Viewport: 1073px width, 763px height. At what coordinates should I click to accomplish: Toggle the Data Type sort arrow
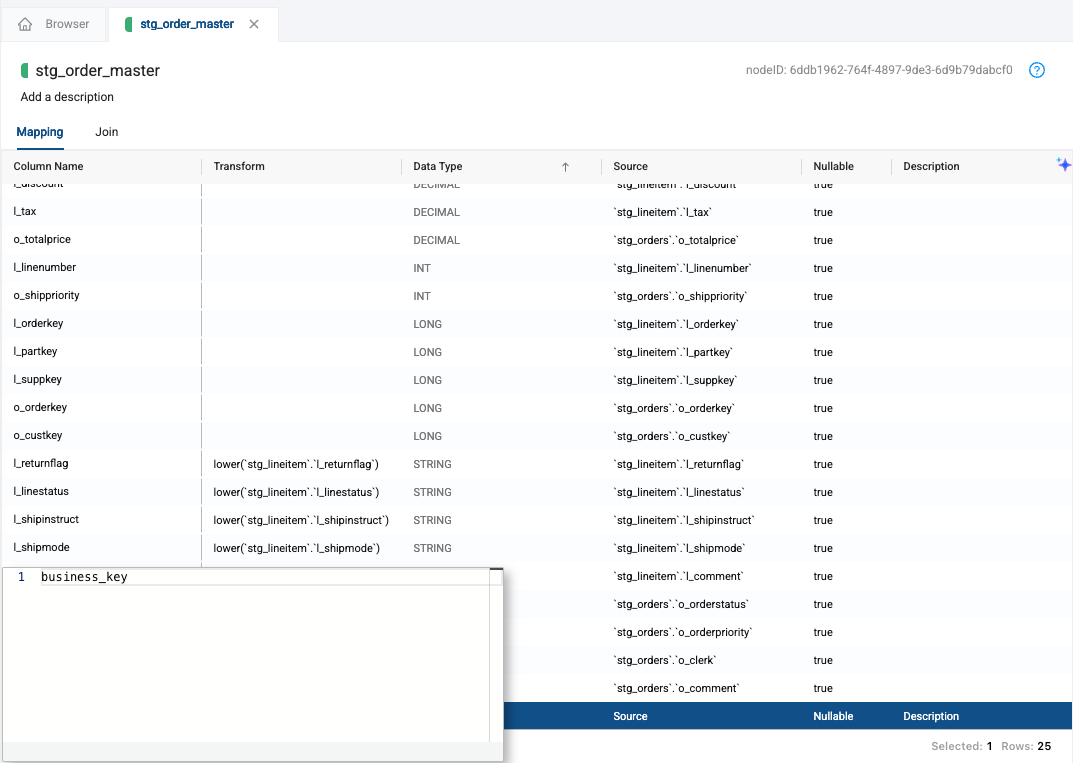coord(565,167)
